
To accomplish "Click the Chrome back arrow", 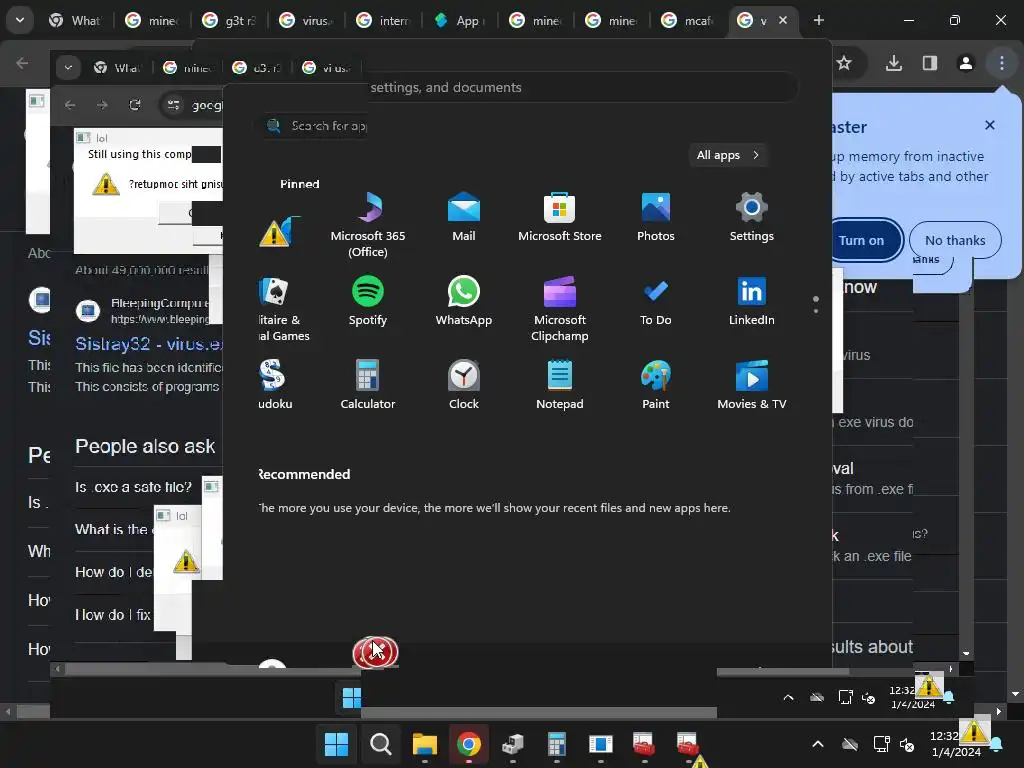I will click(x=22, y=63).
